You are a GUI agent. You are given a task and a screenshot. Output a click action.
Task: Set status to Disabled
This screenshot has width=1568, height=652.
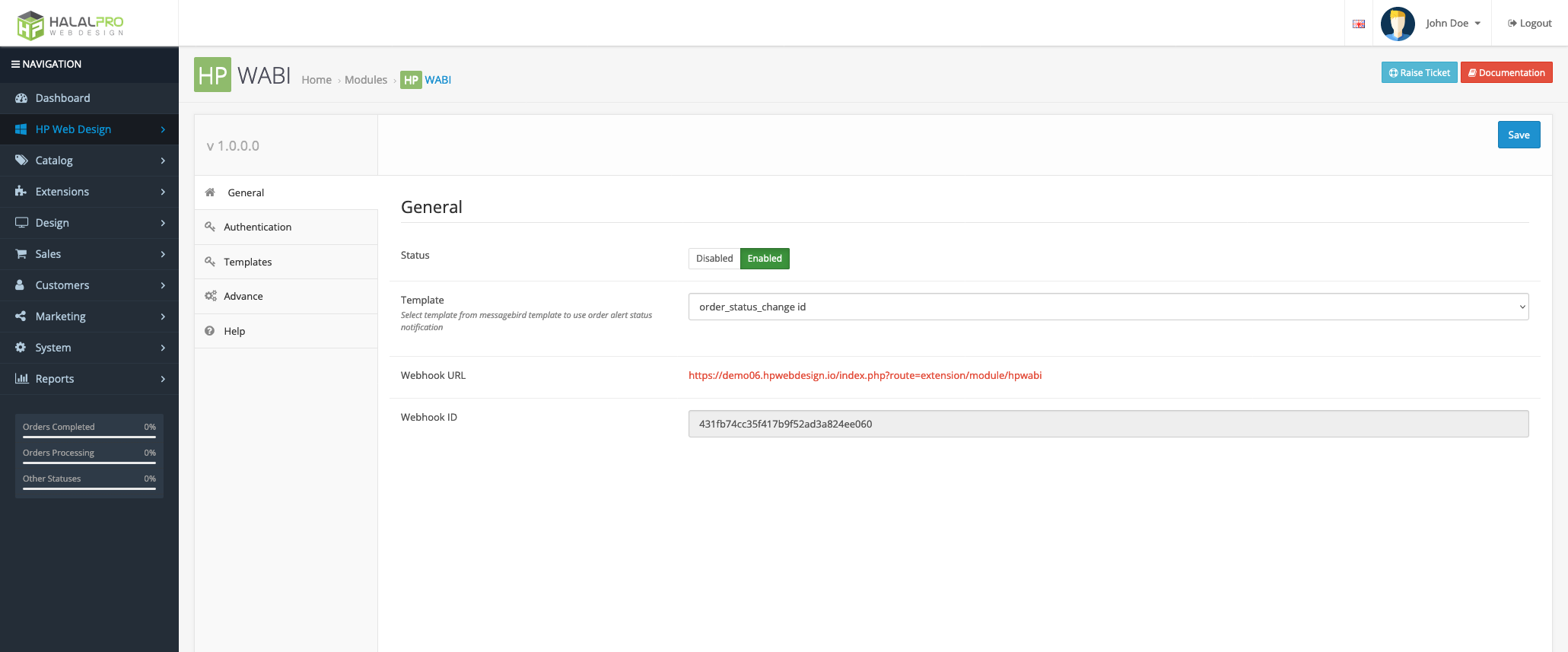tap(714, 259)
